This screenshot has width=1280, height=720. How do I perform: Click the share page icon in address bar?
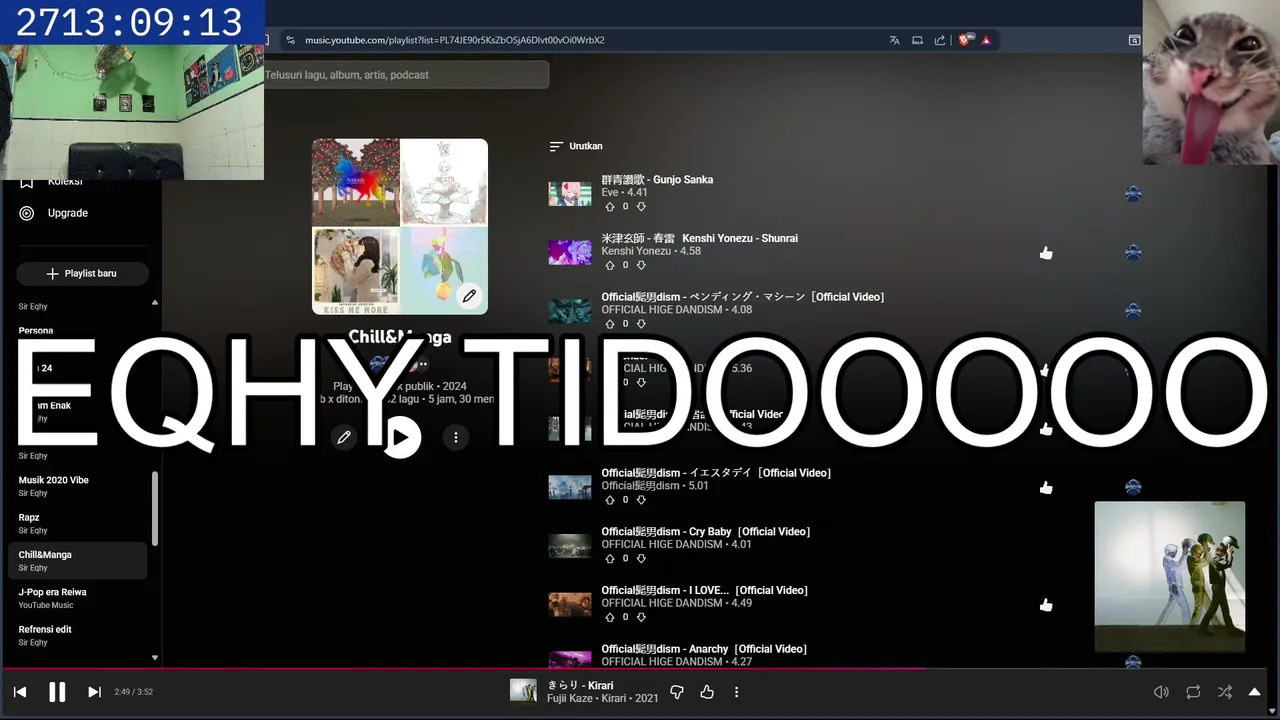tap(940, 40)
